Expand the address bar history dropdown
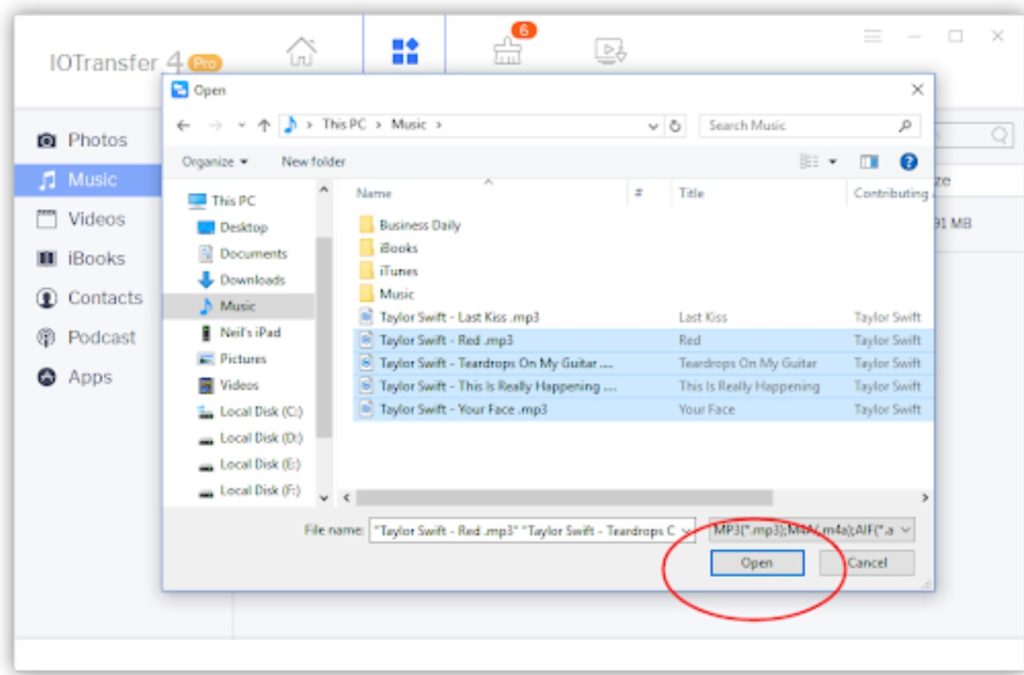Screen dimensions: 1024x675 point(652,127)
